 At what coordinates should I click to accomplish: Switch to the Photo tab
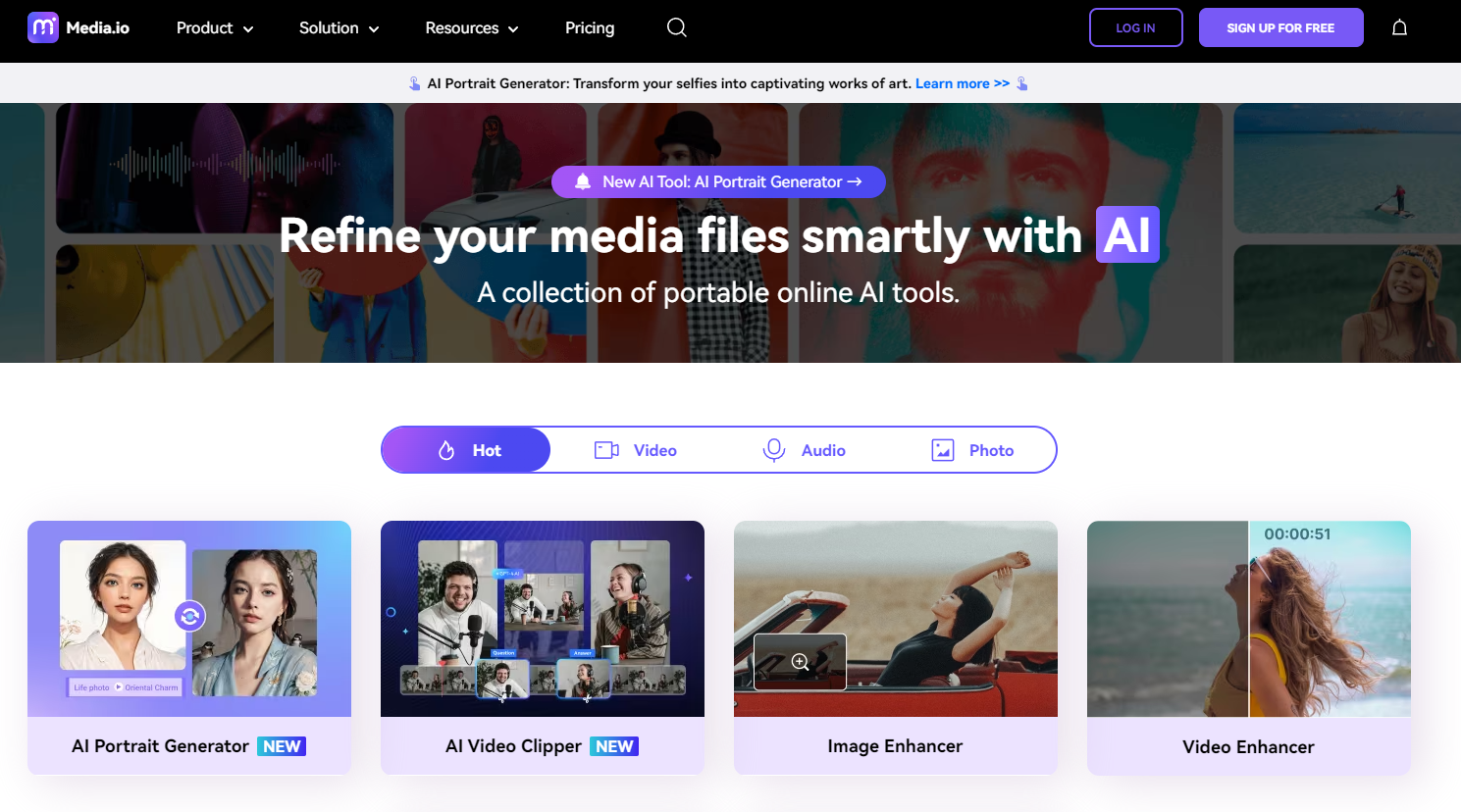972,450
